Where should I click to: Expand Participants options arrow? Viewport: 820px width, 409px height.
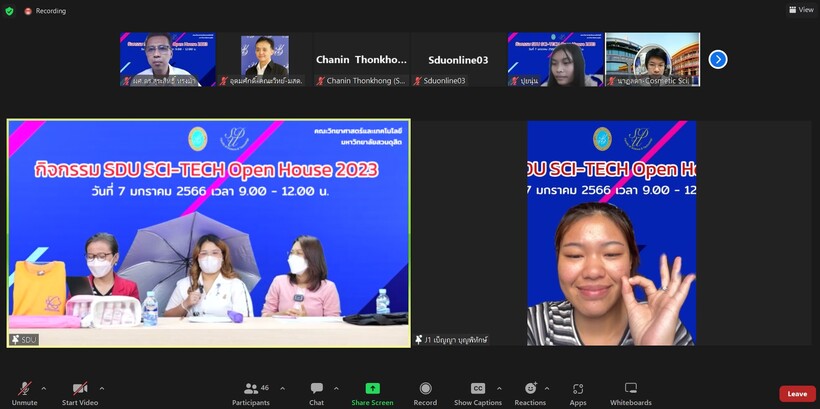(x=282, y=389)
